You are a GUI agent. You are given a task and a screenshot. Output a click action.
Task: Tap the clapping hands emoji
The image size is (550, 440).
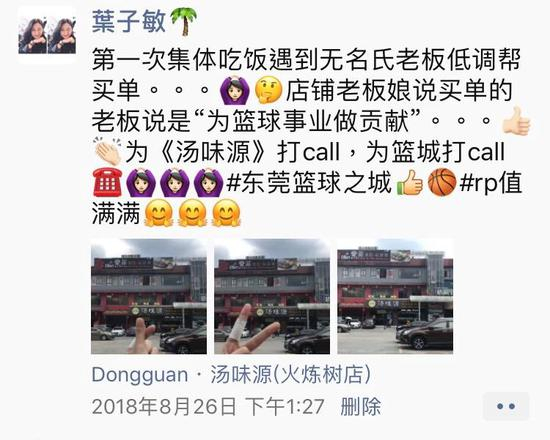click(x=108, y=152)
